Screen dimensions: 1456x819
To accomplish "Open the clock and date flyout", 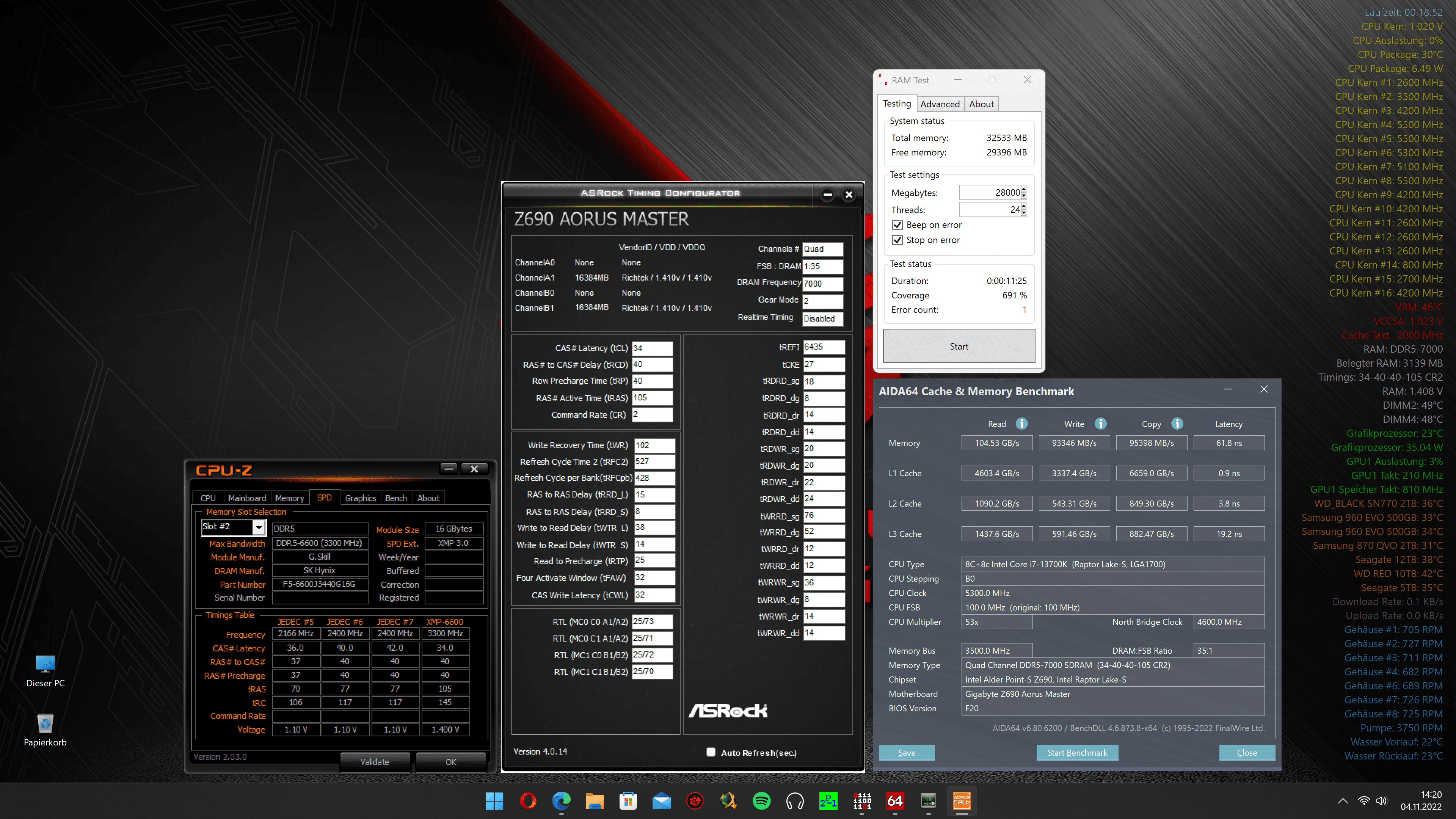I will click(1421, 801).
